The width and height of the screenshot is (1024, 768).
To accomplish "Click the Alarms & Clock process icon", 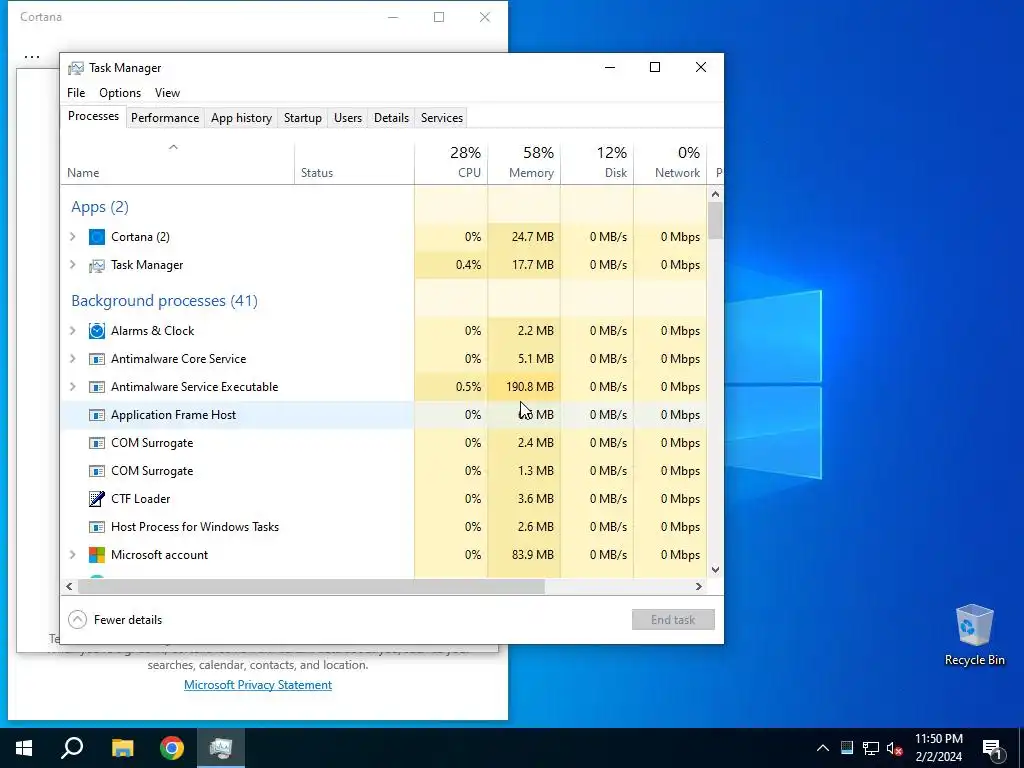I will 97,331.
